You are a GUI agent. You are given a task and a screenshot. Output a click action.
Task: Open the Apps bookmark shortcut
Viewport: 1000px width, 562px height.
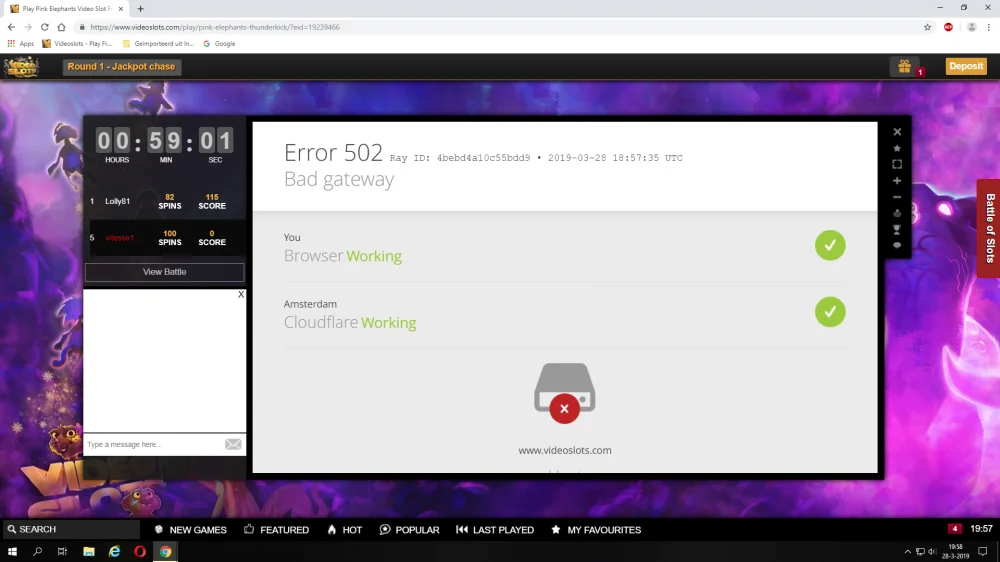click(x=20, y=44)
